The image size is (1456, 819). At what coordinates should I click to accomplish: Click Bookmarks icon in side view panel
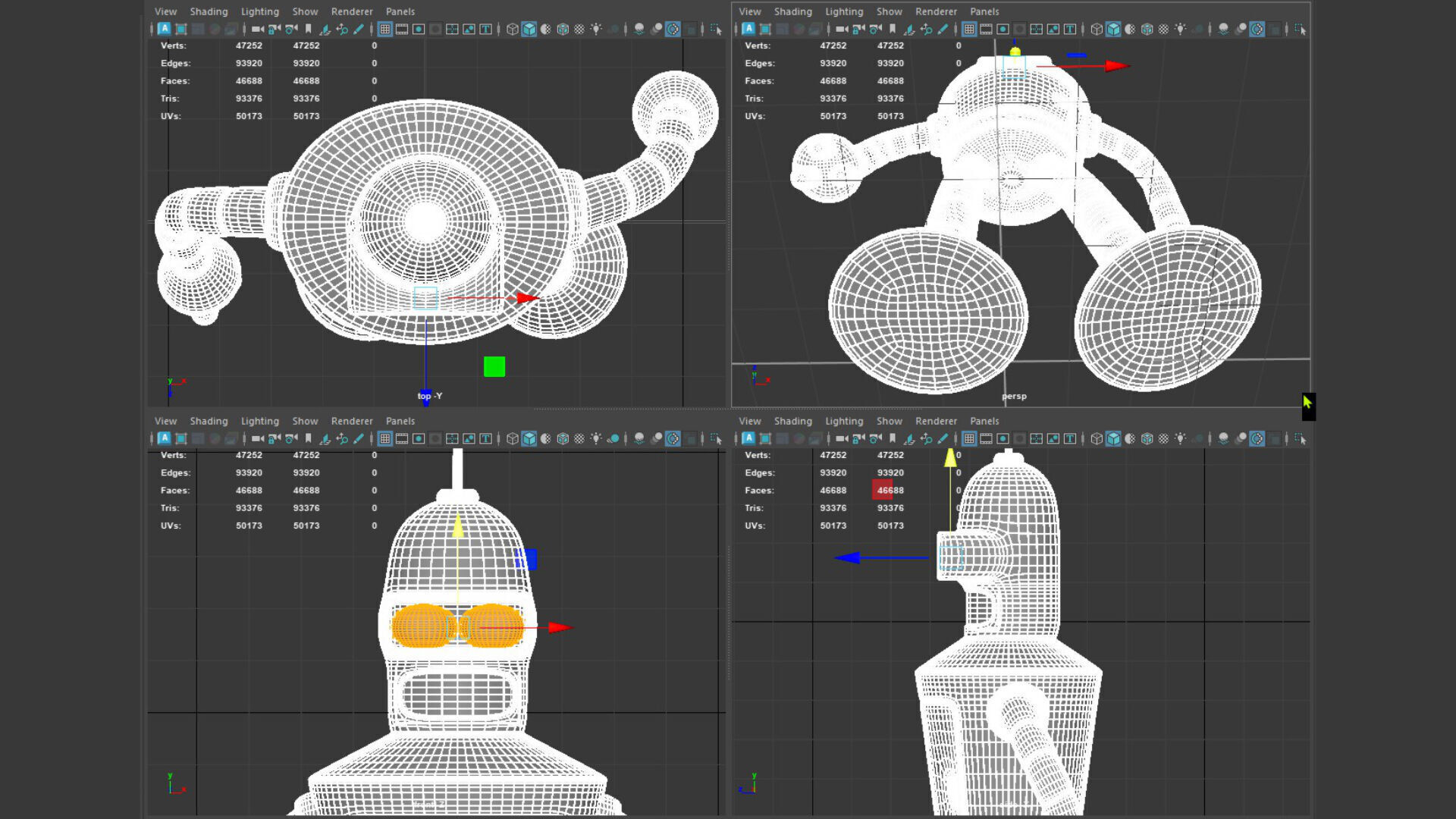[893, 439]
